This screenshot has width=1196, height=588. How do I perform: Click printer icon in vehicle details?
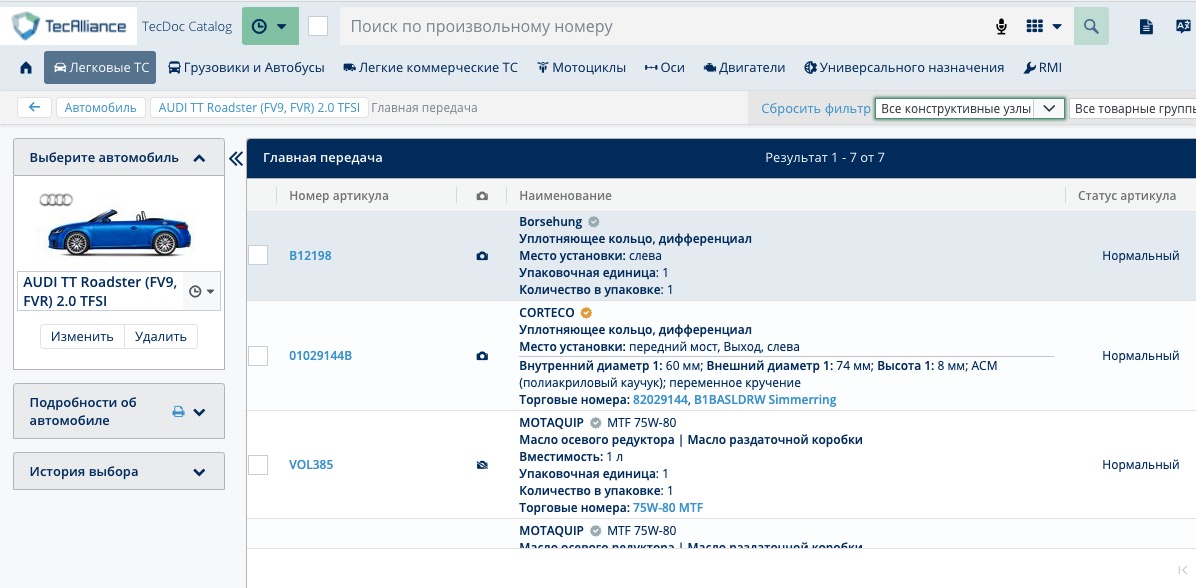[x=179, y=411]
